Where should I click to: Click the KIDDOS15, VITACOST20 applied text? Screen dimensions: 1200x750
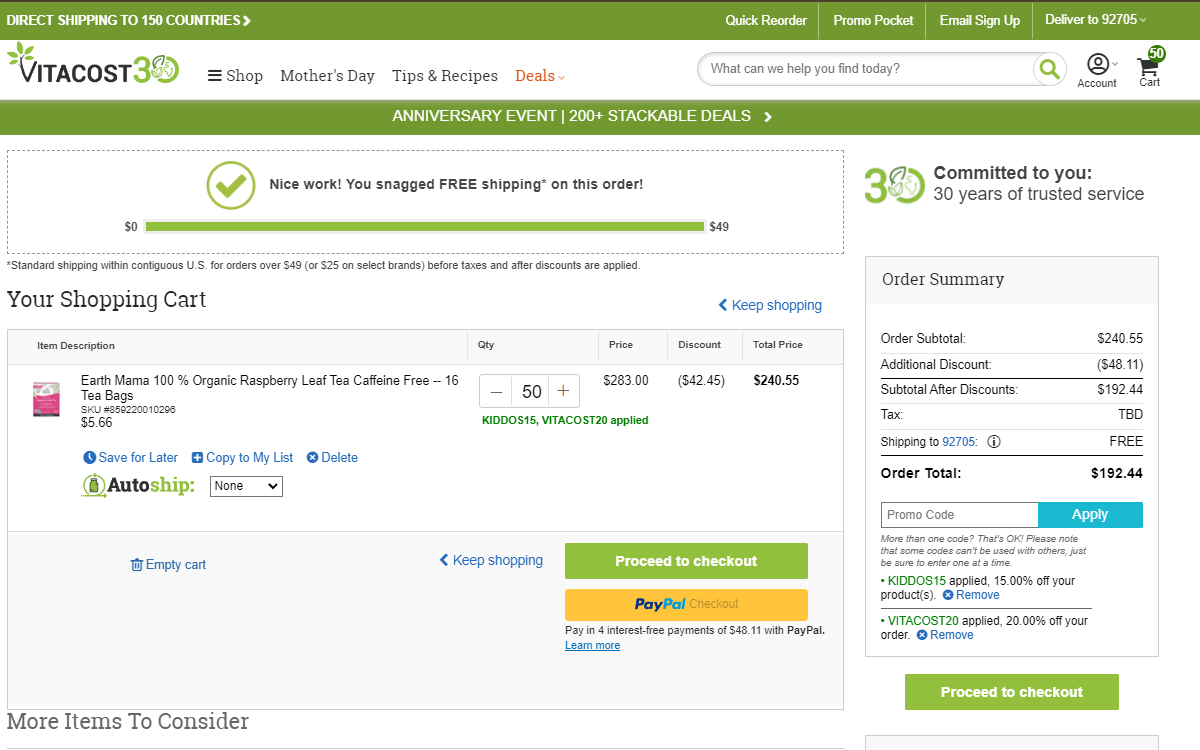(565, 420)
